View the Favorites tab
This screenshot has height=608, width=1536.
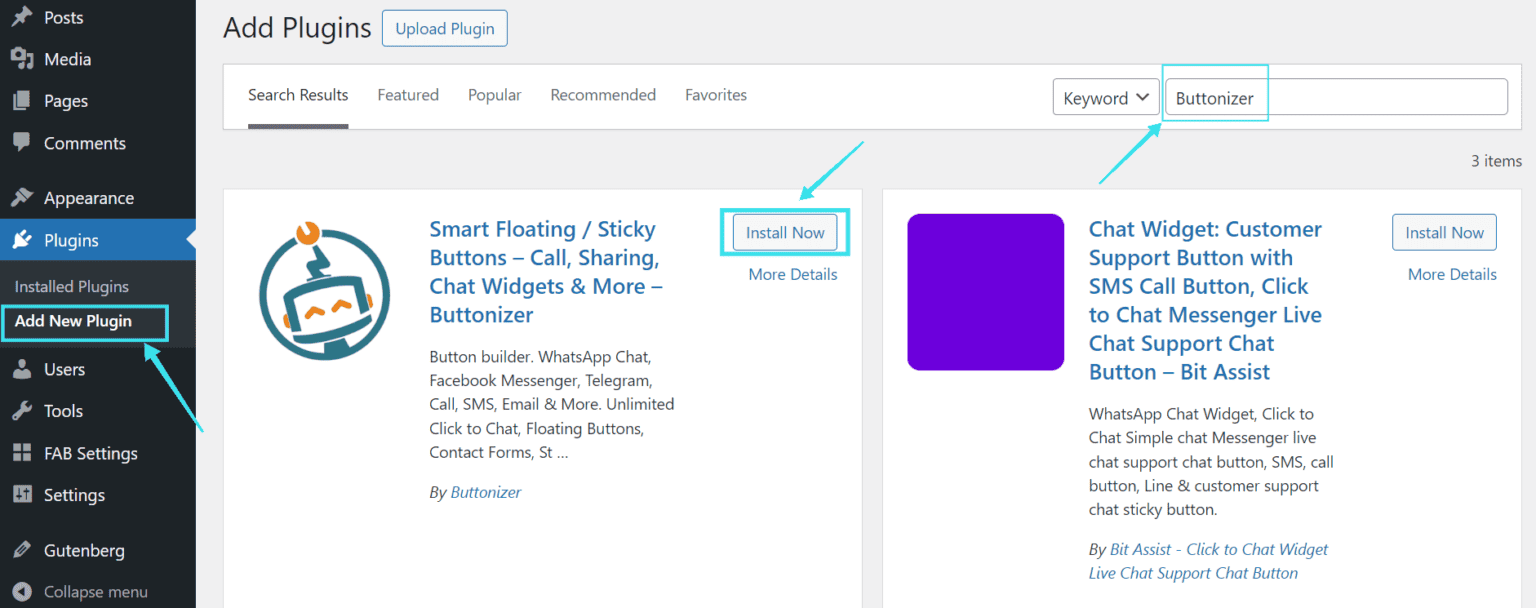(x=716, y=95)
